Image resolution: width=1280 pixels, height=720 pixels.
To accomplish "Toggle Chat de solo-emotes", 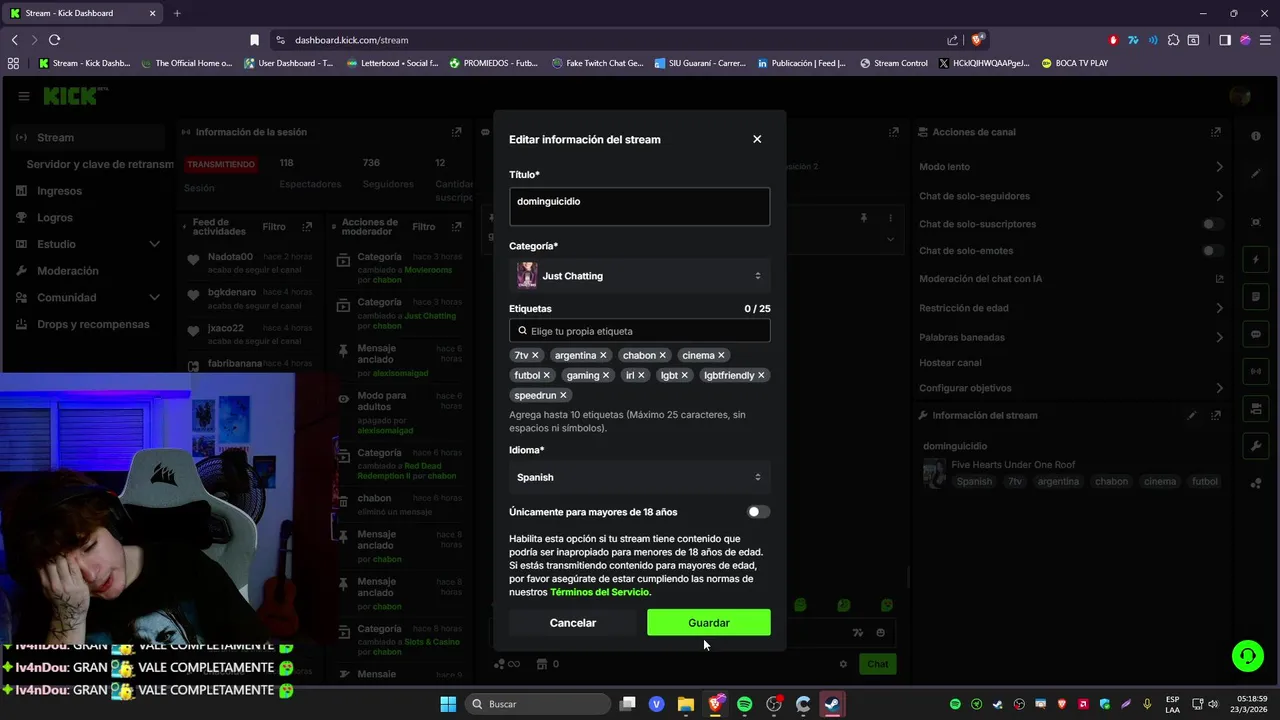I will (1212, 251).
